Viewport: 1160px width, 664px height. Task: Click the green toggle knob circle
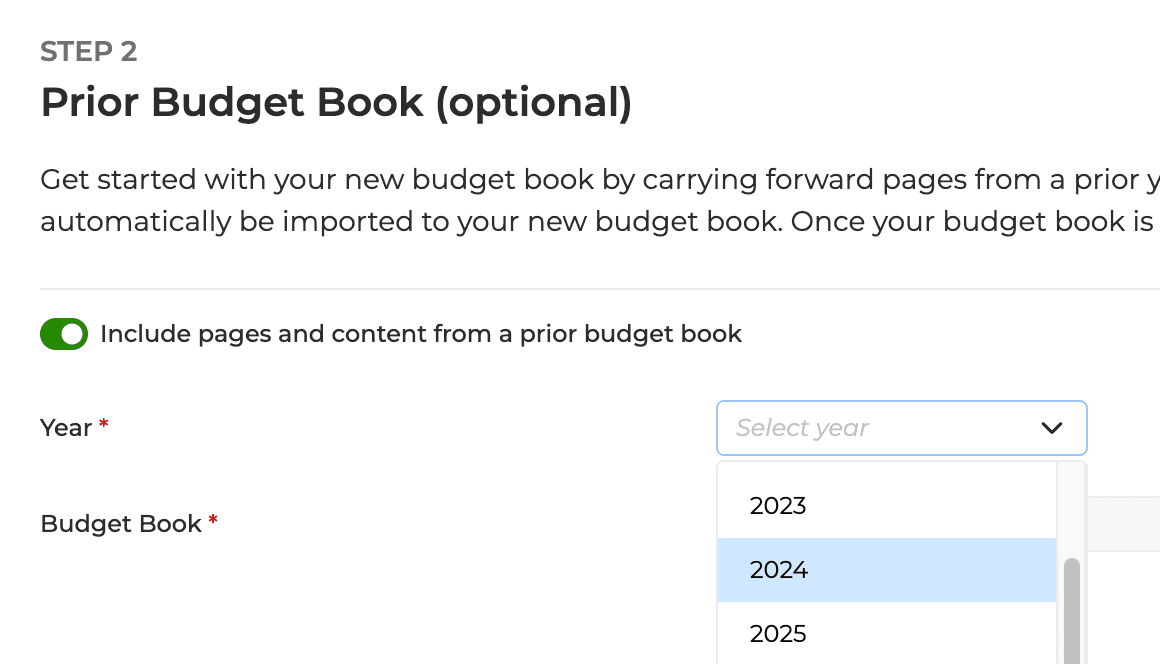pyautogui.click(x=73, y=333)
